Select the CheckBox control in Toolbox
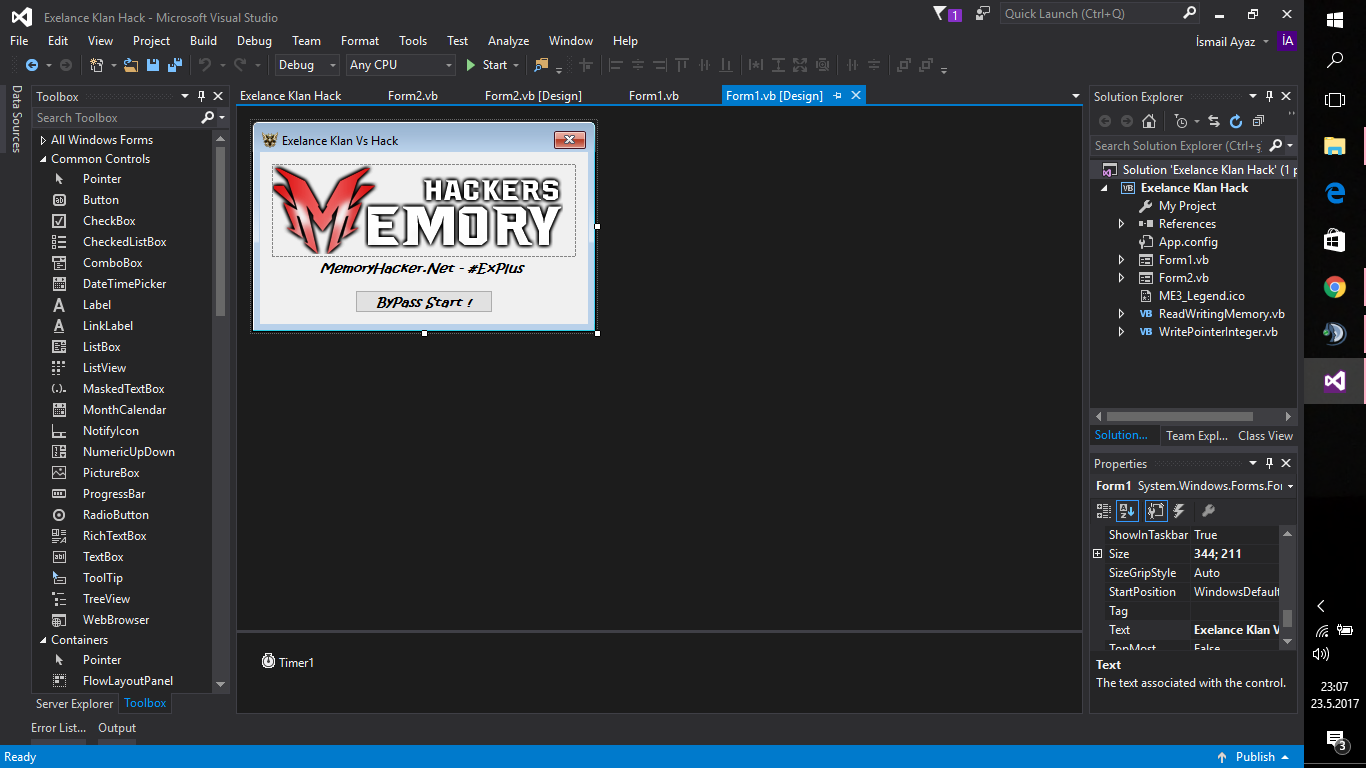The image size is (1366, 768). [x=108, y=221]
